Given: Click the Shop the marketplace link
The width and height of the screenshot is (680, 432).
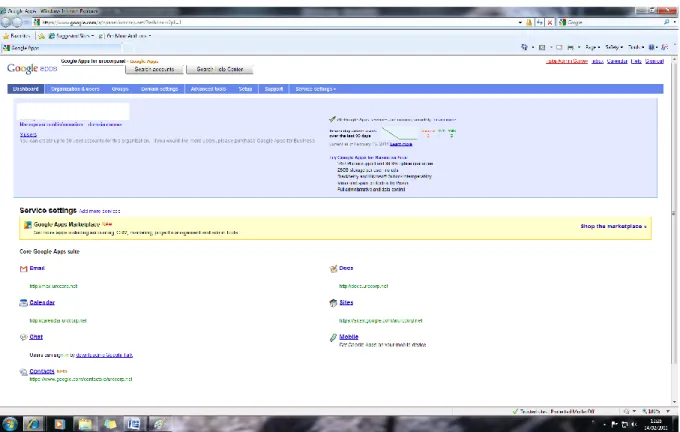Looking at the screenshot, I should coord(613,226).
